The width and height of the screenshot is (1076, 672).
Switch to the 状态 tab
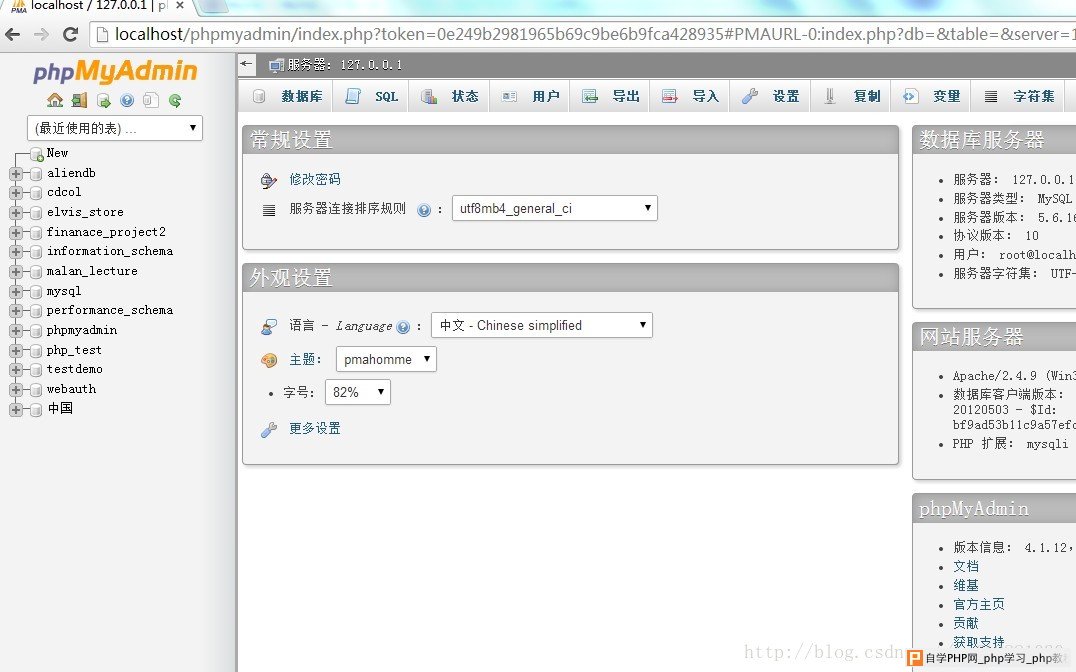point(450,96)
